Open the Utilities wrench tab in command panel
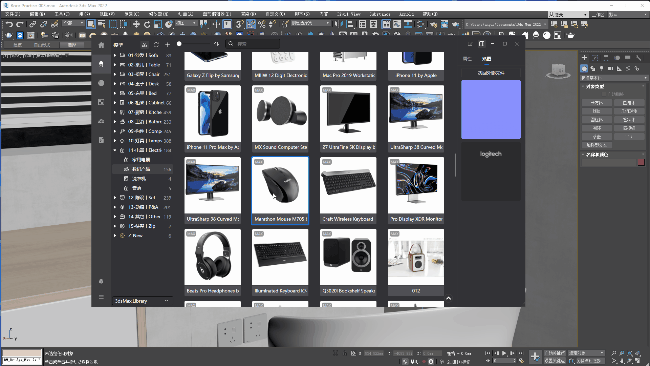This screenshot has height=366, width=650. pyautogui.click(x=638, y=58)
